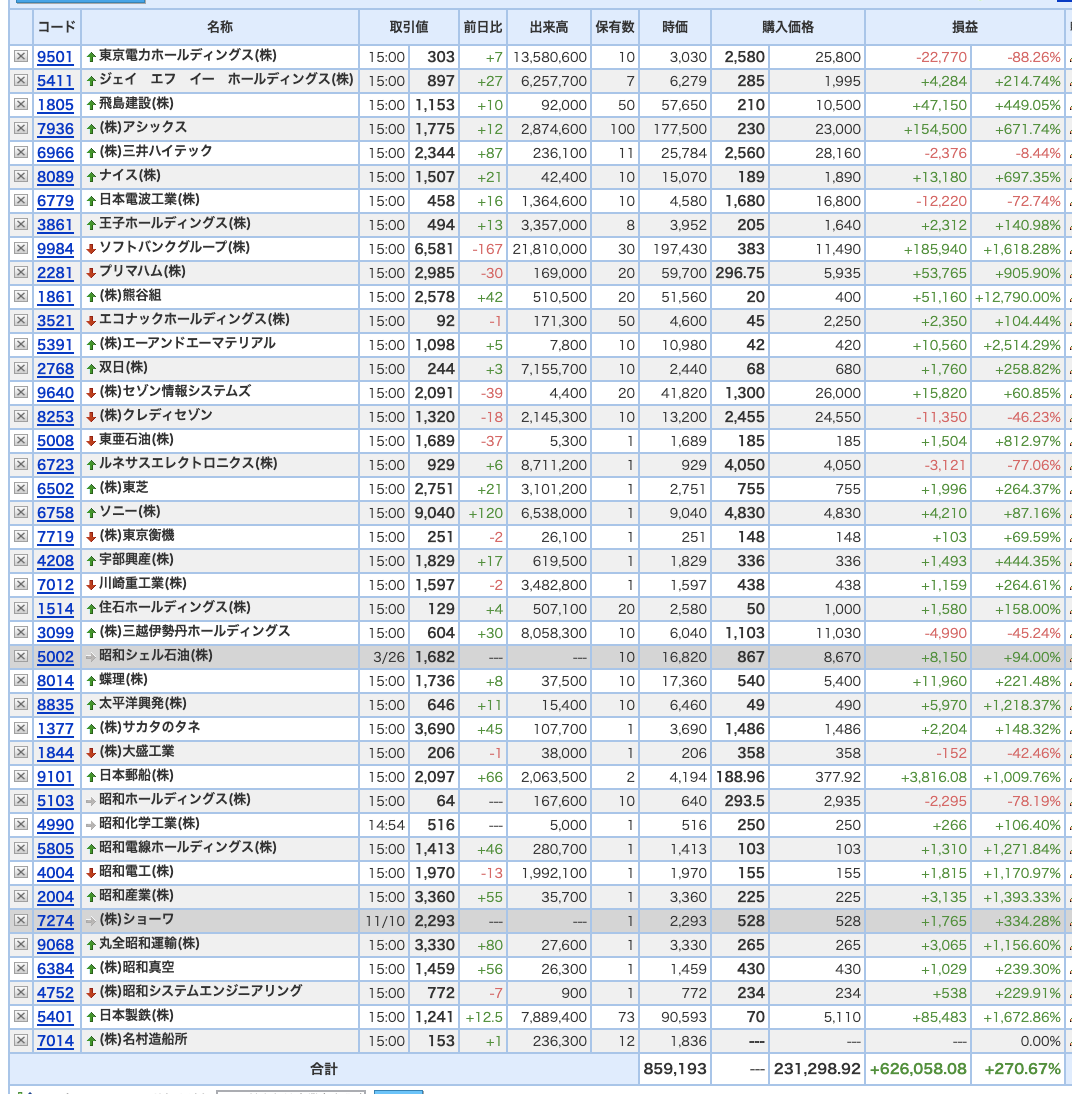Screen dimensions: 1072x1094
Task: Open stock code link 5411
Action: point(55,81)
